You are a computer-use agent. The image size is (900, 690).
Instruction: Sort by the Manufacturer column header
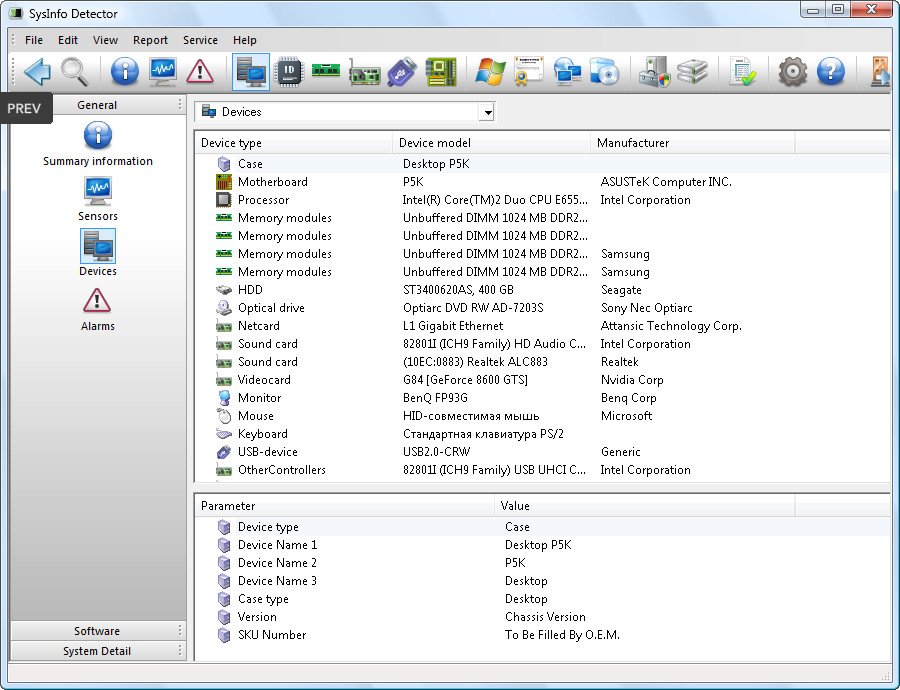(693, 143)
